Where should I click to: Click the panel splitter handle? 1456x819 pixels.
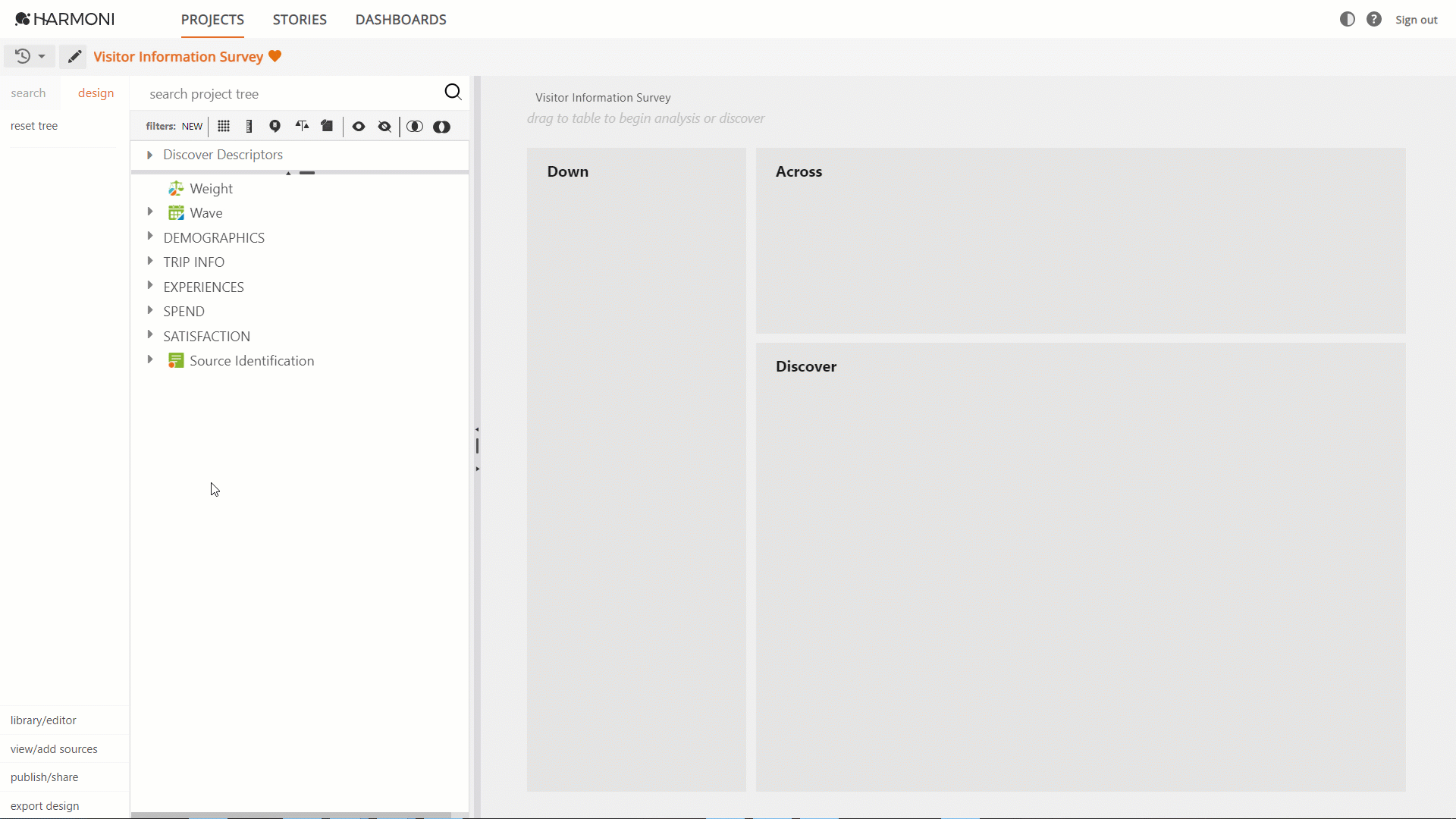pos(477,446)
